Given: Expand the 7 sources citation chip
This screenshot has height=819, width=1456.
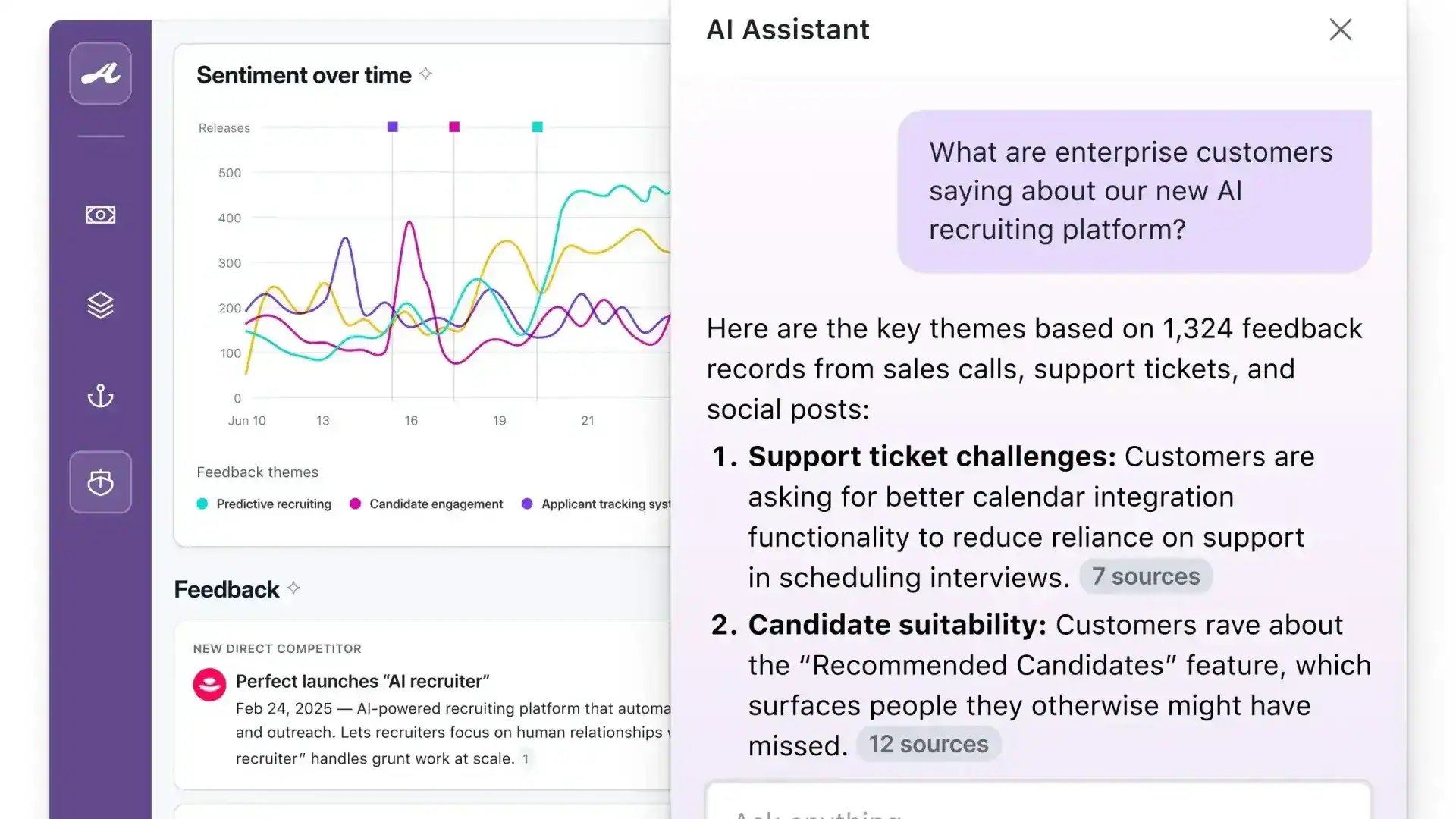Looking at the screenshot, I should pyautogui.click(x=1145, y=576).
